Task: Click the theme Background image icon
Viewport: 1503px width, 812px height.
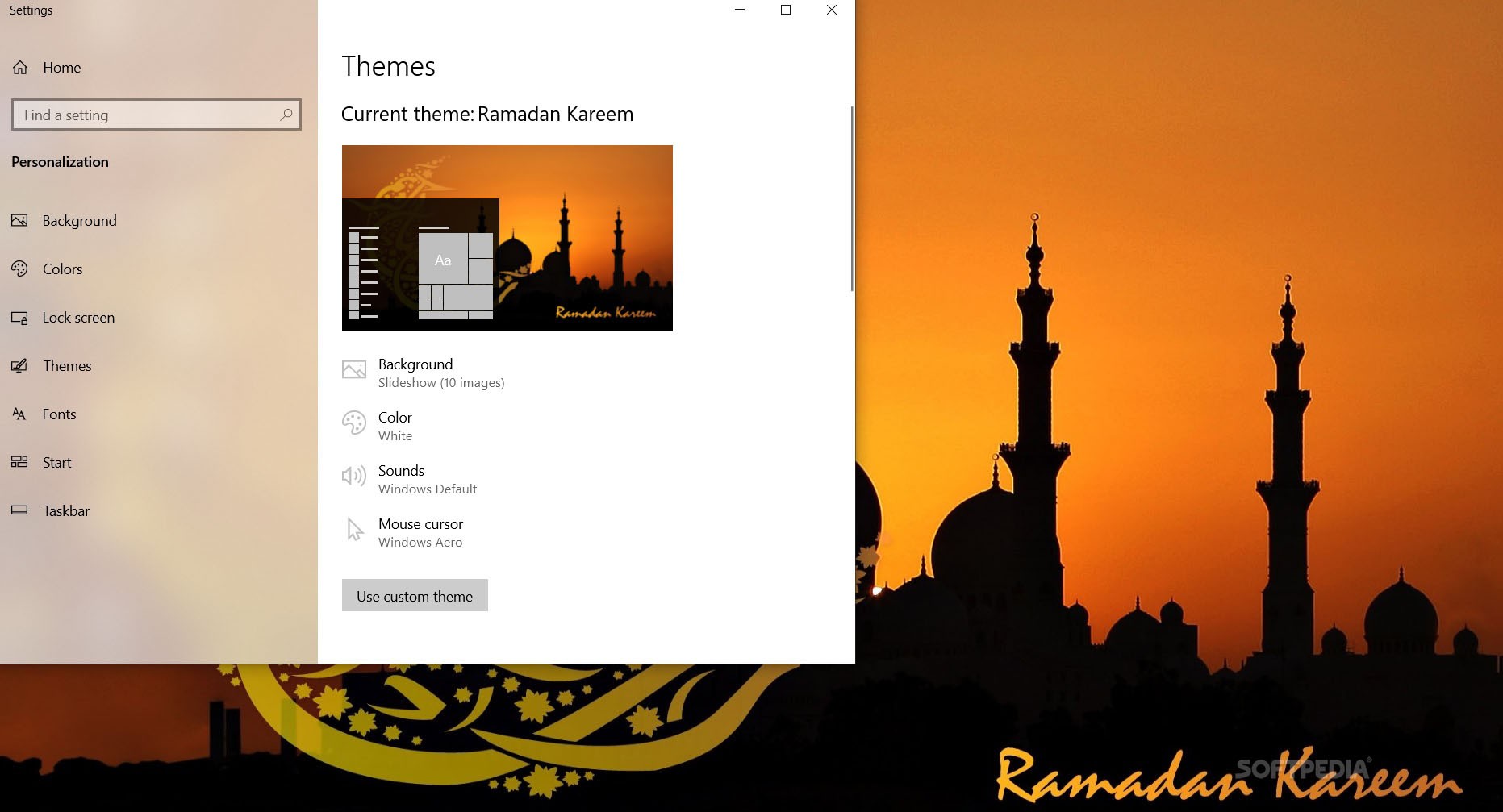Action: [354, 369]
